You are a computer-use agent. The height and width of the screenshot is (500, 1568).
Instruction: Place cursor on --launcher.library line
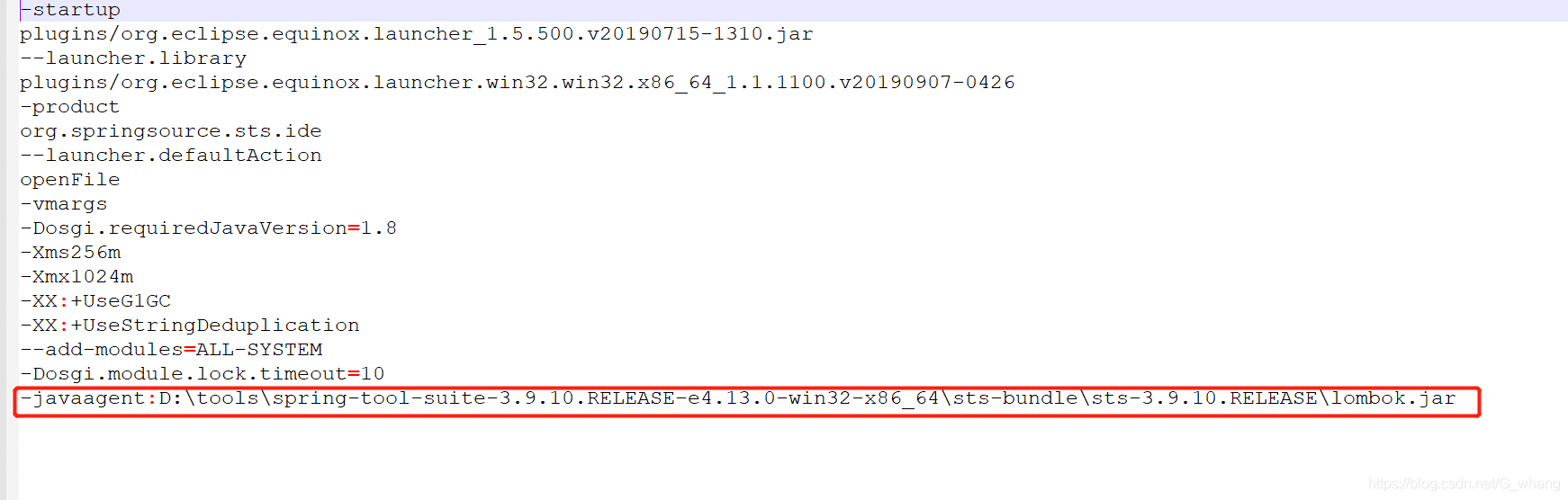click(133, 58)
